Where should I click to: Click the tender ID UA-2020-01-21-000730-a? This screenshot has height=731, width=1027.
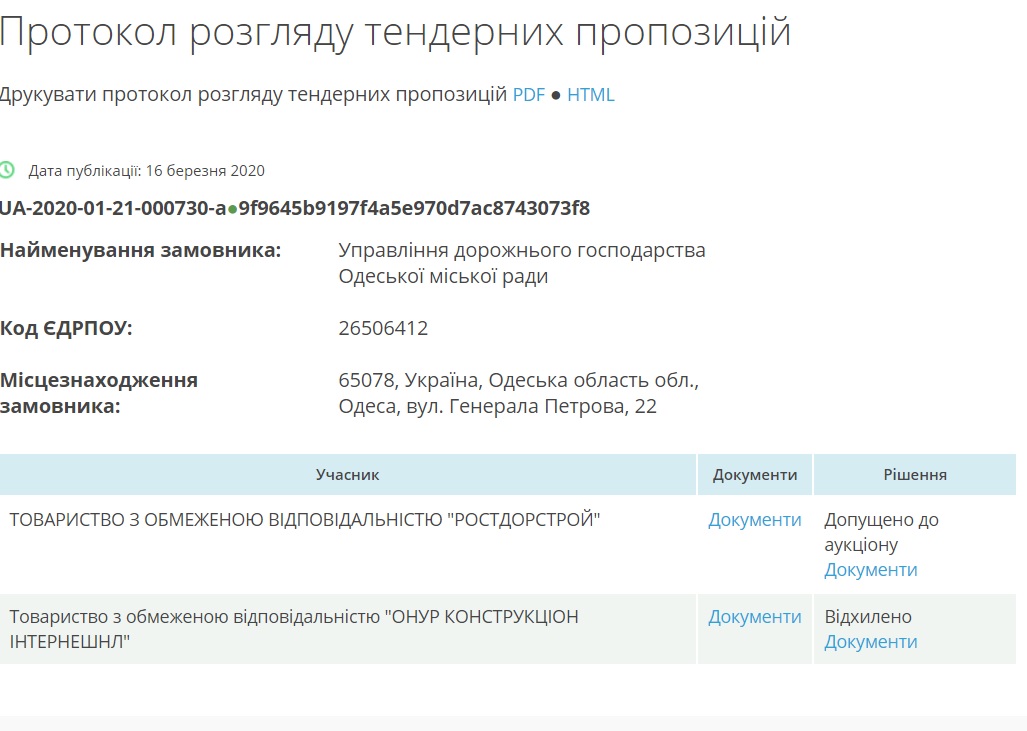(x=112, y=209)
